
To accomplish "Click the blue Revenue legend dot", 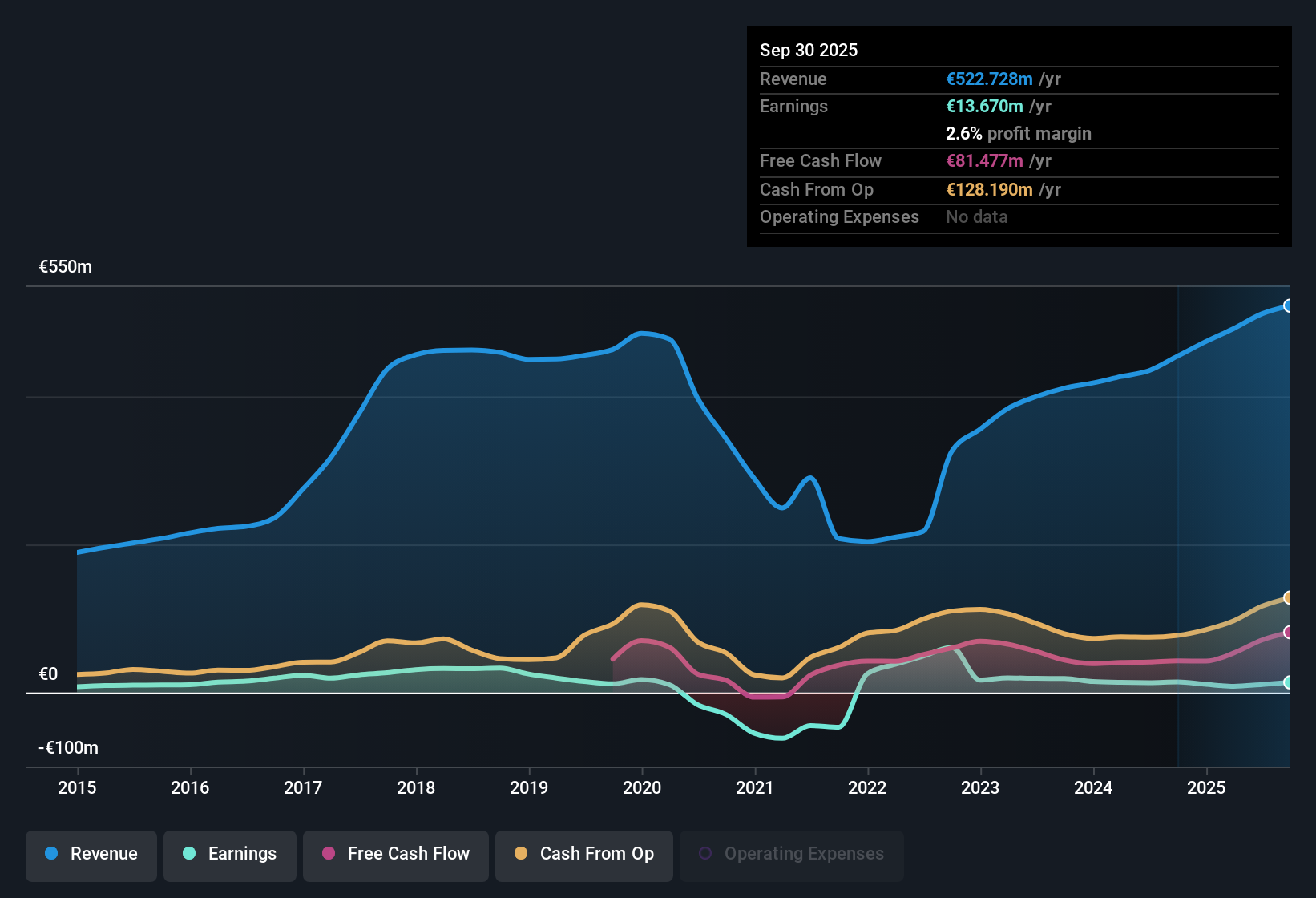I will point(50,854).
